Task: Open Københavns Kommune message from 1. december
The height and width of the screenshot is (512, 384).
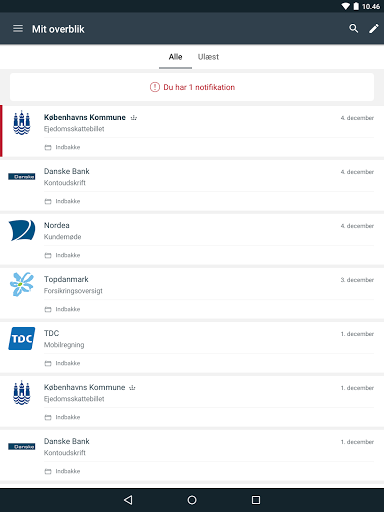Action: coord(192,401)
